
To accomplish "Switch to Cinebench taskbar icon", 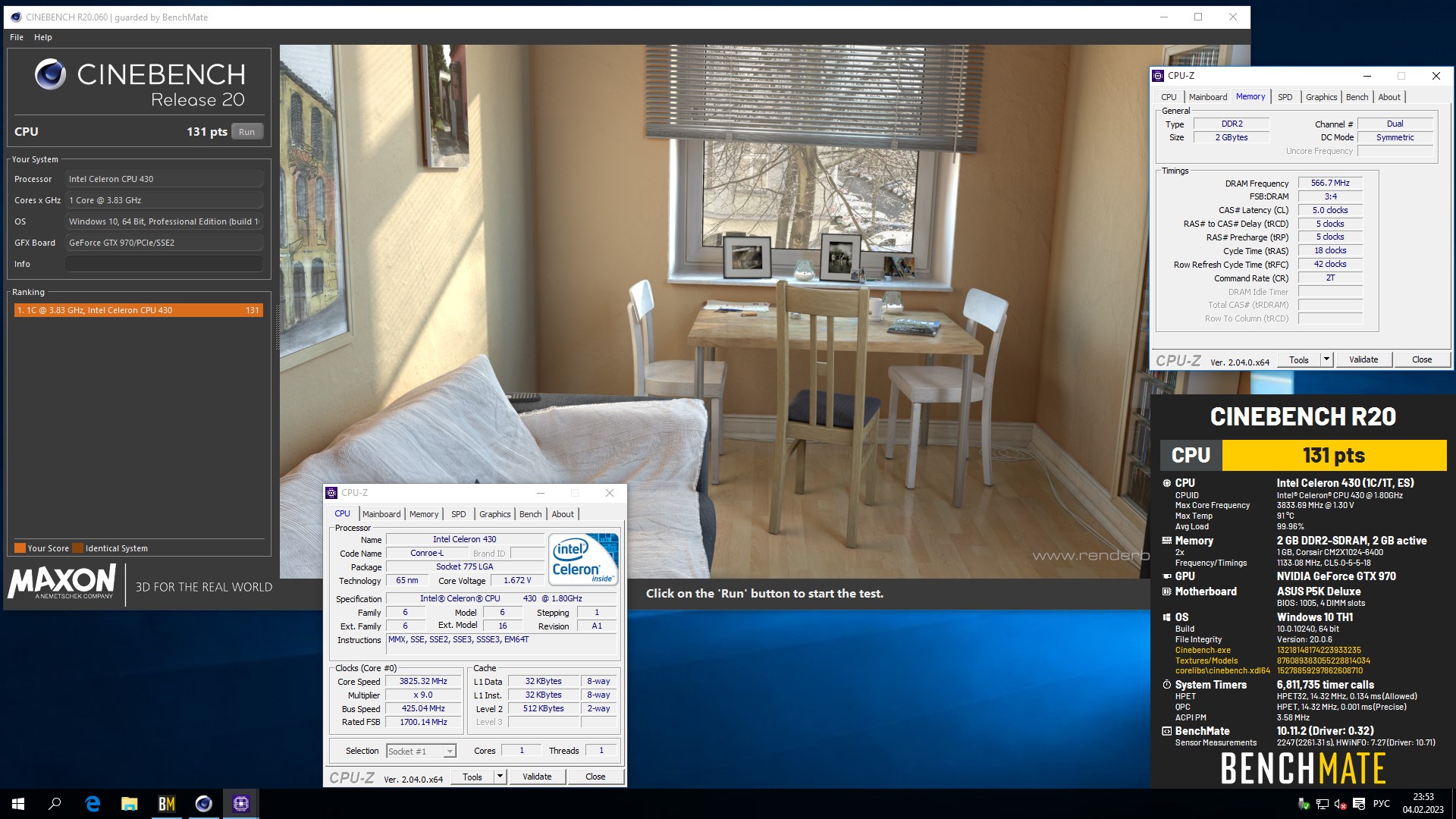I will point(203,804).
